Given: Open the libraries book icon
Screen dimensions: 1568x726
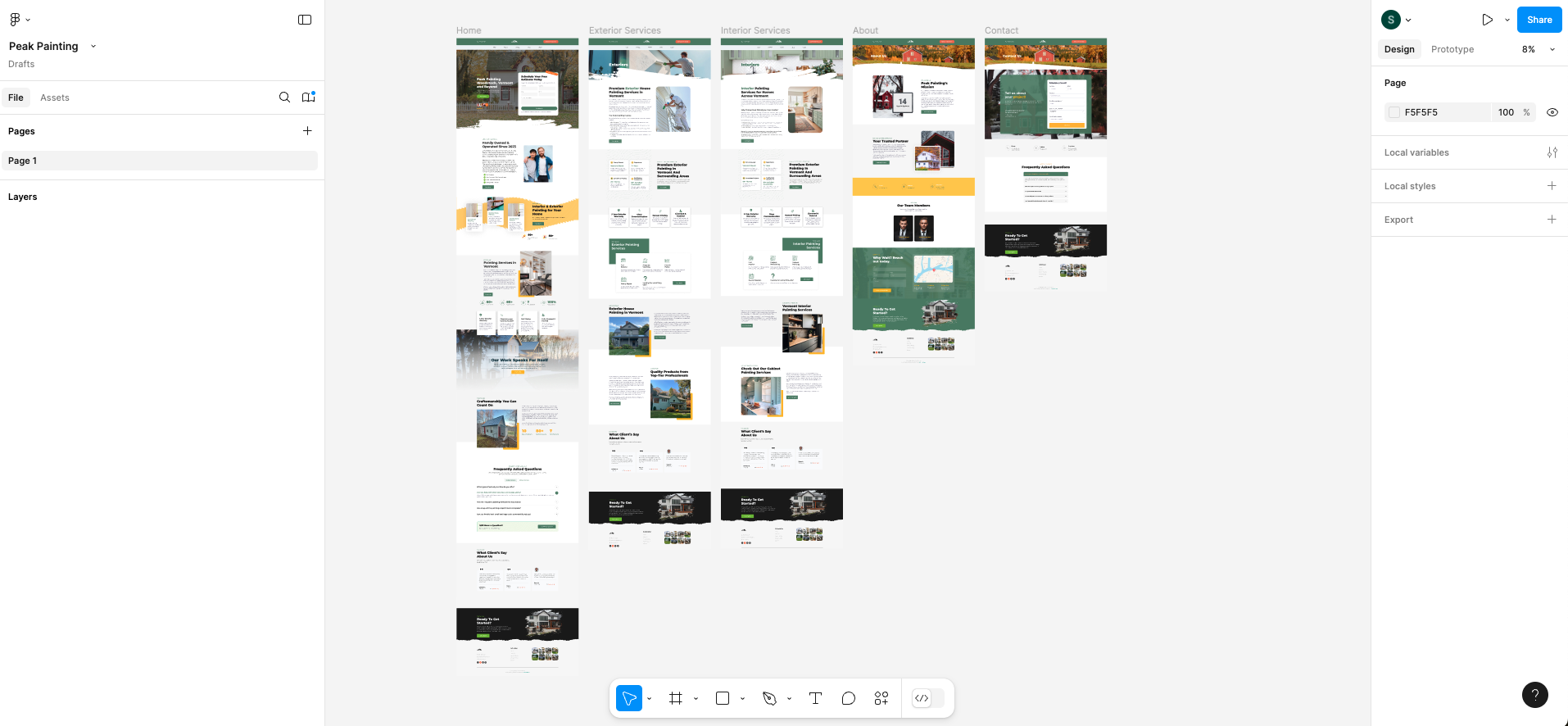Looking at the screenshot, I should [309, 98].
